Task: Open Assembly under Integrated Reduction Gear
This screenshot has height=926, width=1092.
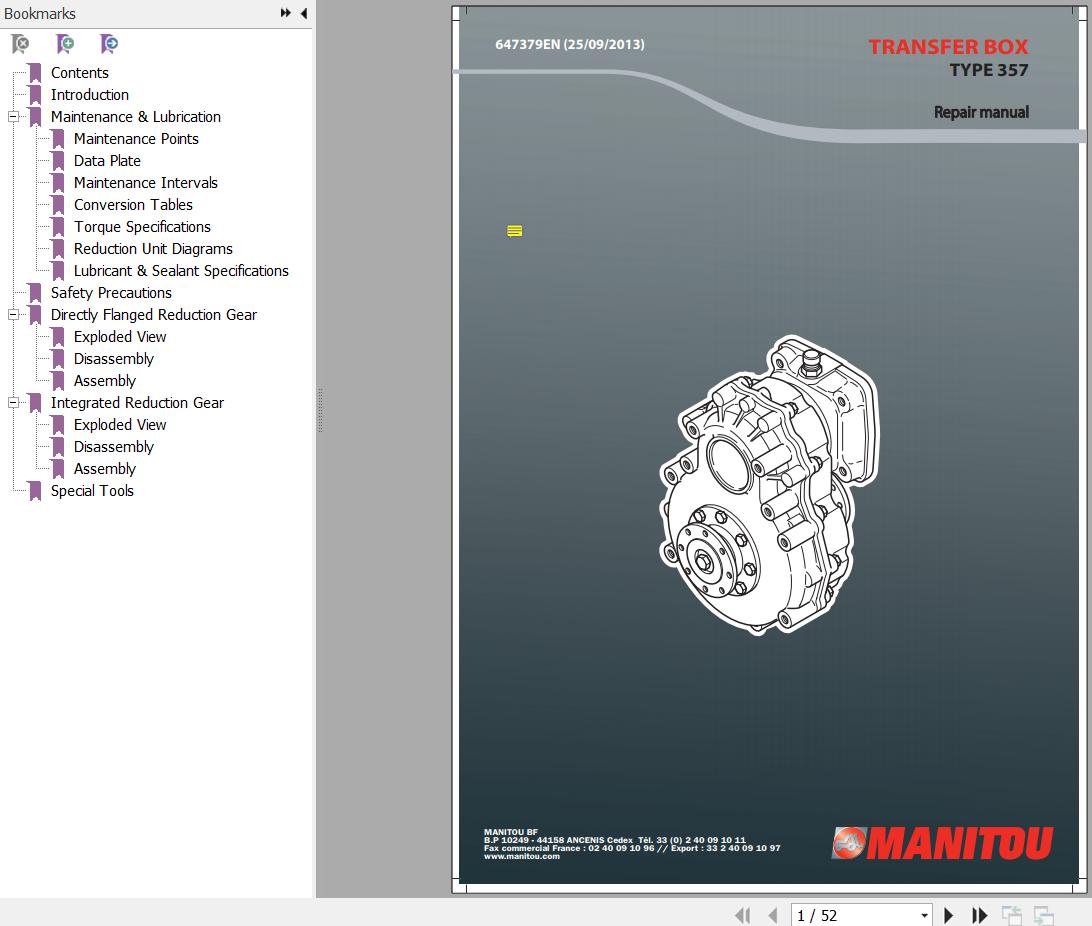Action: pos(104,469)
